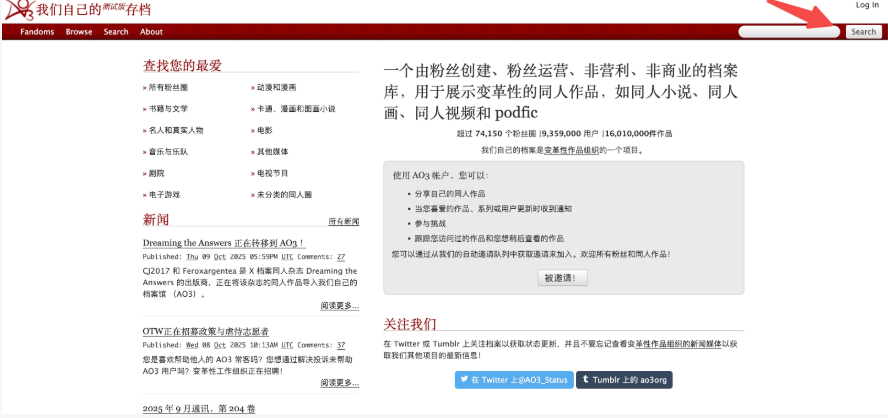Open the Fandoms menu
Screen dimensions: 888x418
coord(37,32)
